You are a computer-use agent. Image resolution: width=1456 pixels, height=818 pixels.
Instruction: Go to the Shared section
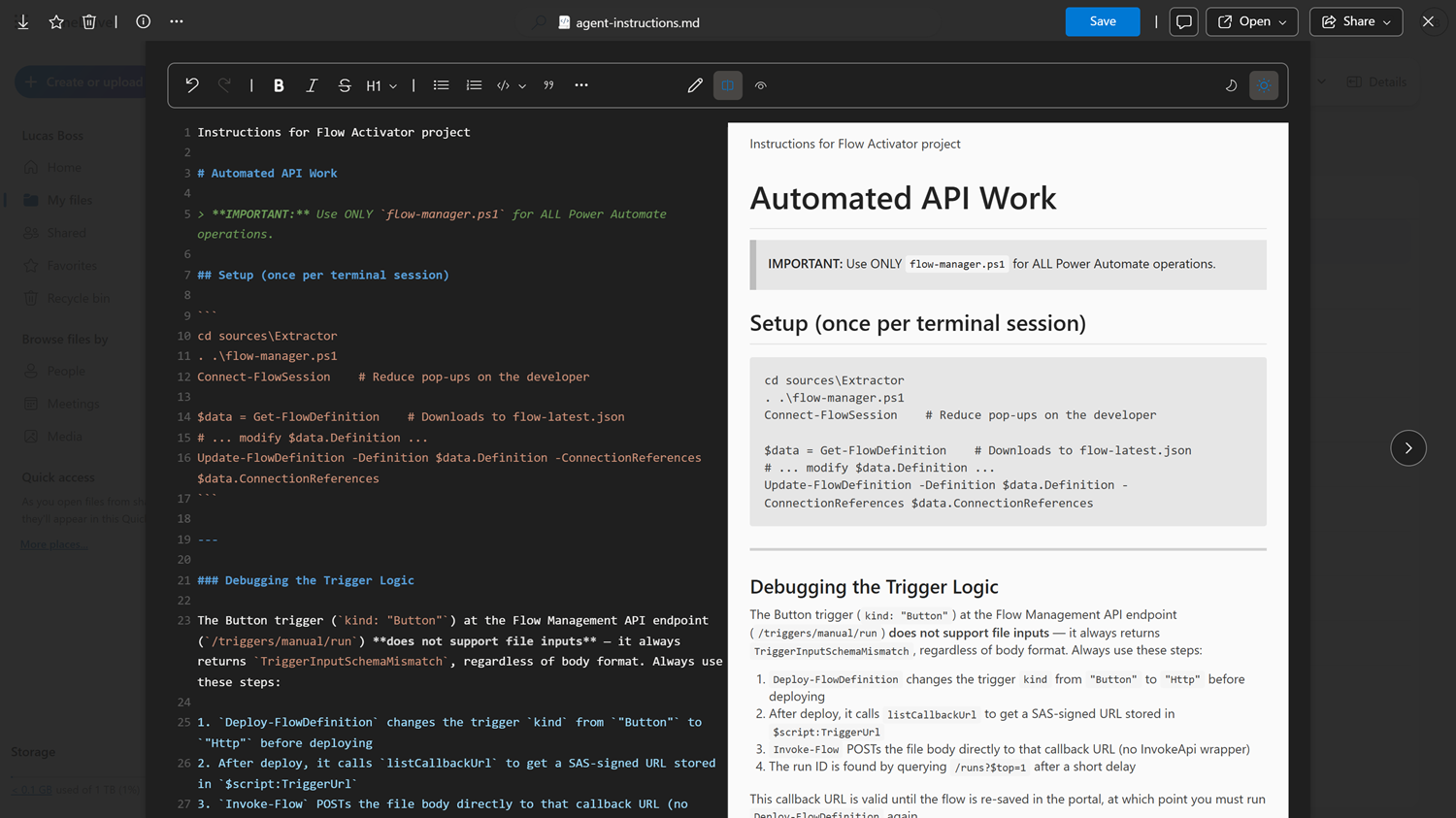64,232
